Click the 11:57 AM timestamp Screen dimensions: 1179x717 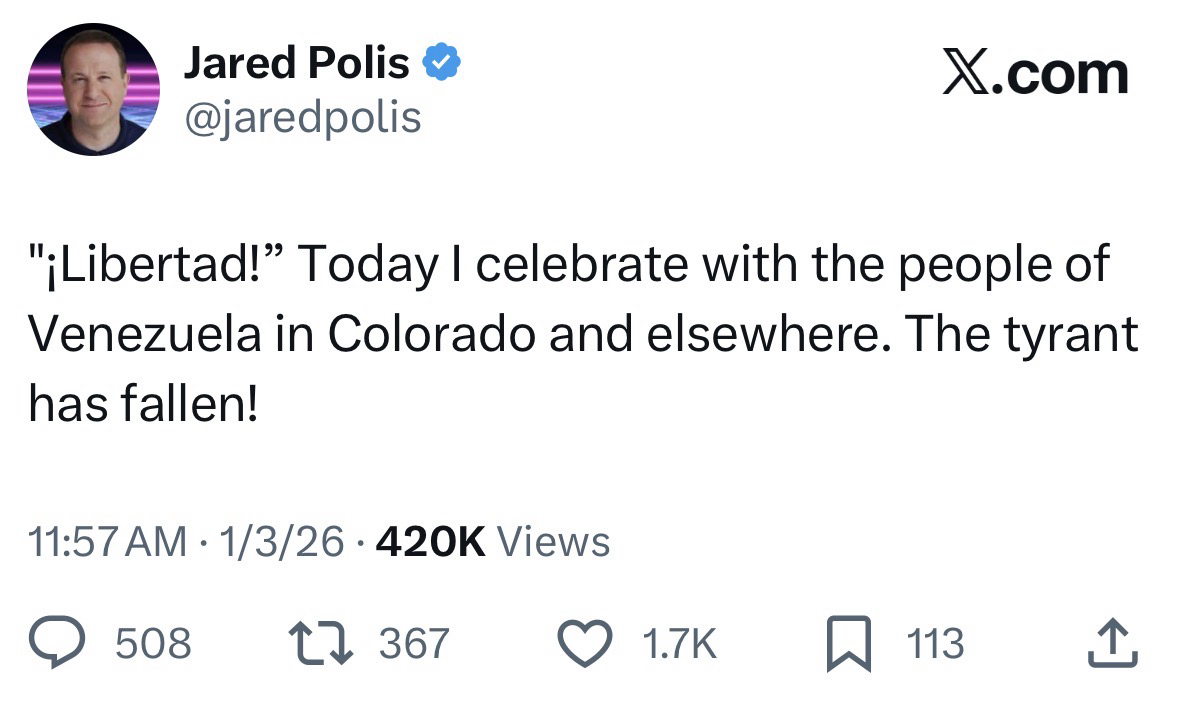[108, 542]
